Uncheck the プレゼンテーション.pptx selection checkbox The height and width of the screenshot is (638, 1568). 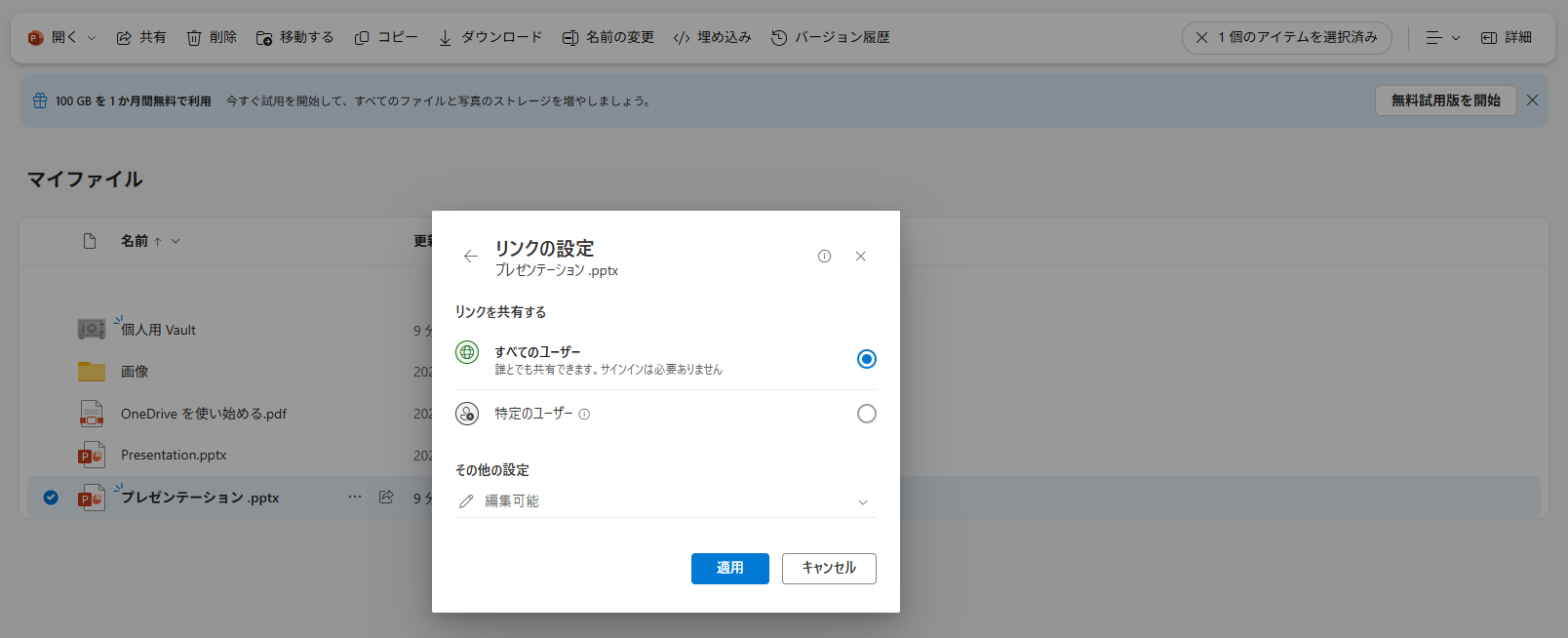point(51,498)
